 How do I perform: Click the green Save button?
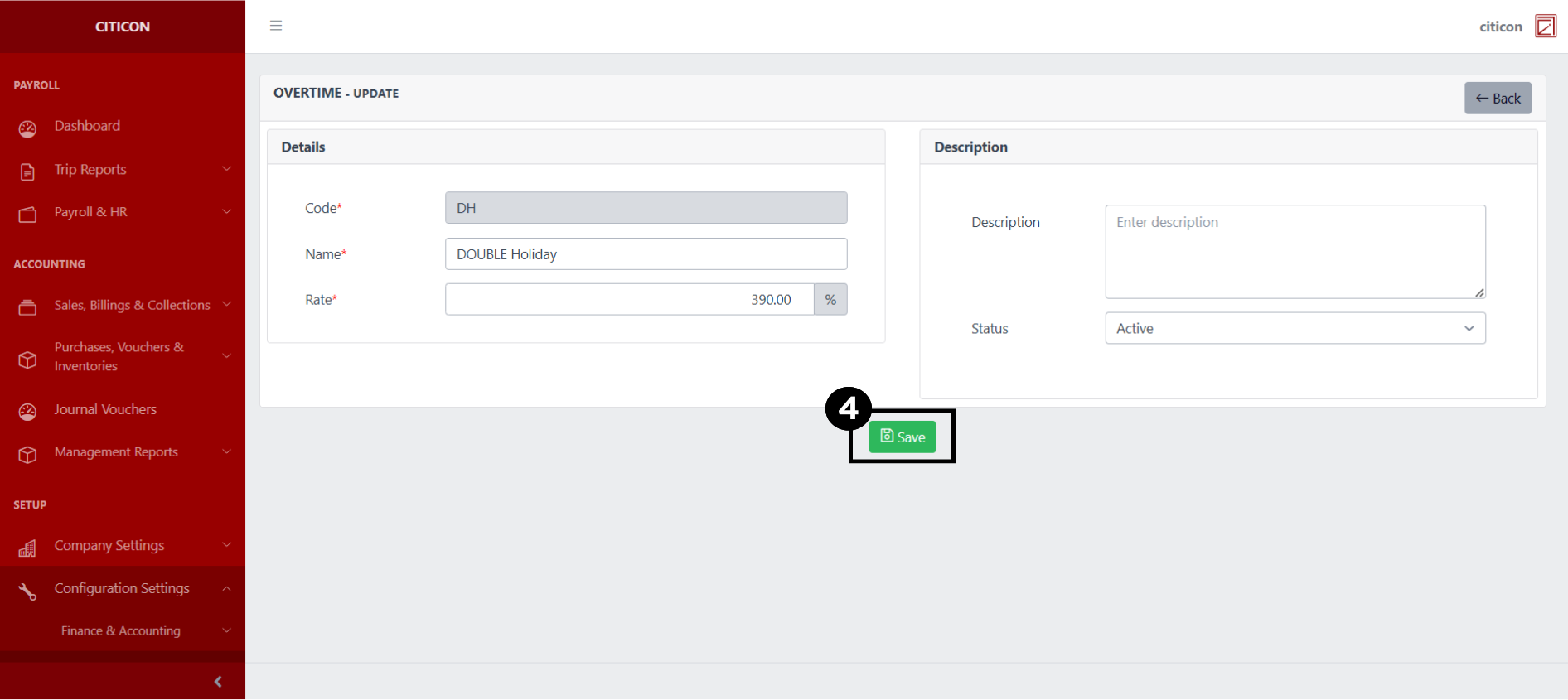(902, 437)
